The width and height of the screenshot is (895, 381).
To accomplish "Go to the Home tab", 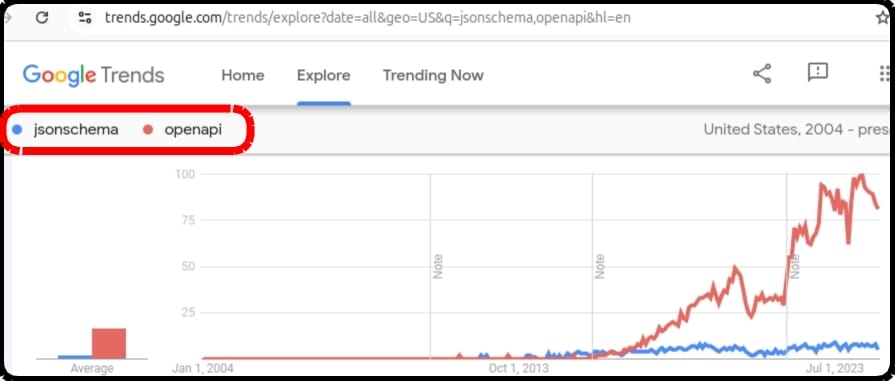I will pos(243,75).
